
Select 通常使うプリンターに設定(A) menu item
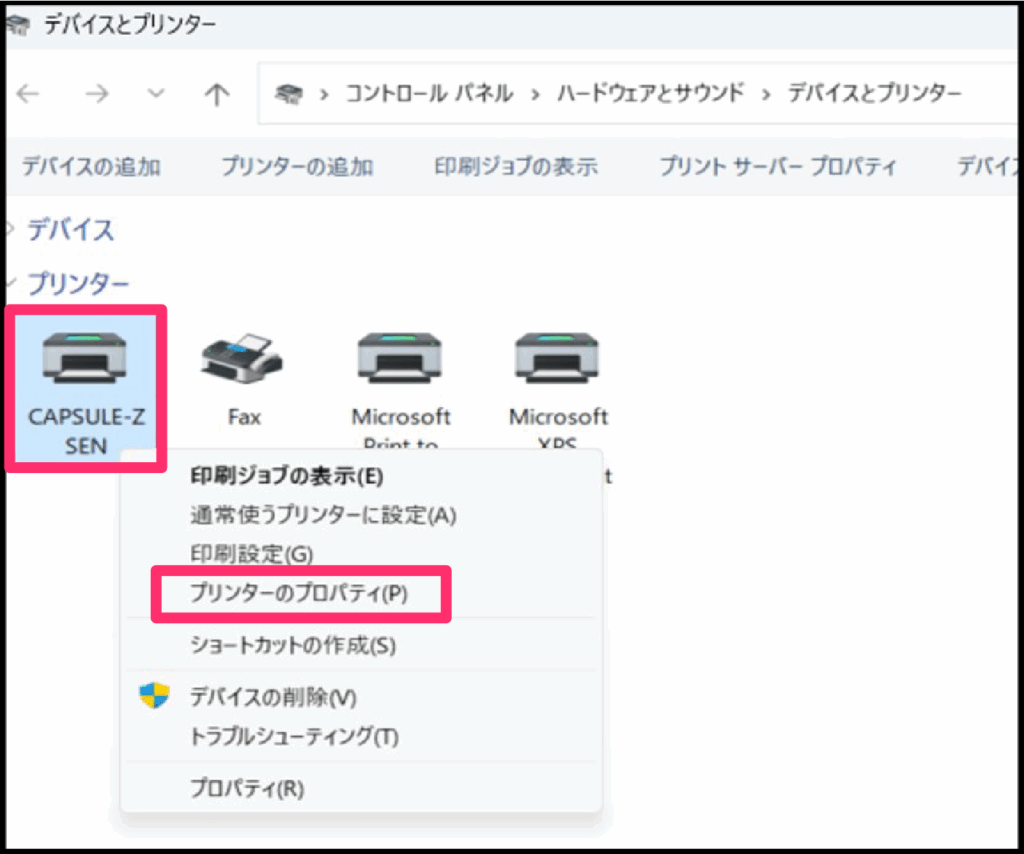click(x=323, y=516)
